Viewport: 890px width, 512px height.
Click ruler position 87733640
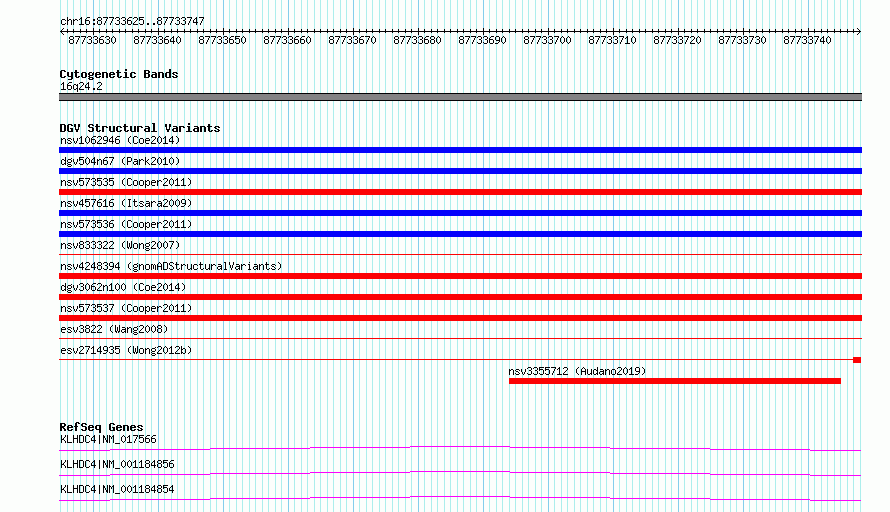pyautogui.click(x=157, y=40)
